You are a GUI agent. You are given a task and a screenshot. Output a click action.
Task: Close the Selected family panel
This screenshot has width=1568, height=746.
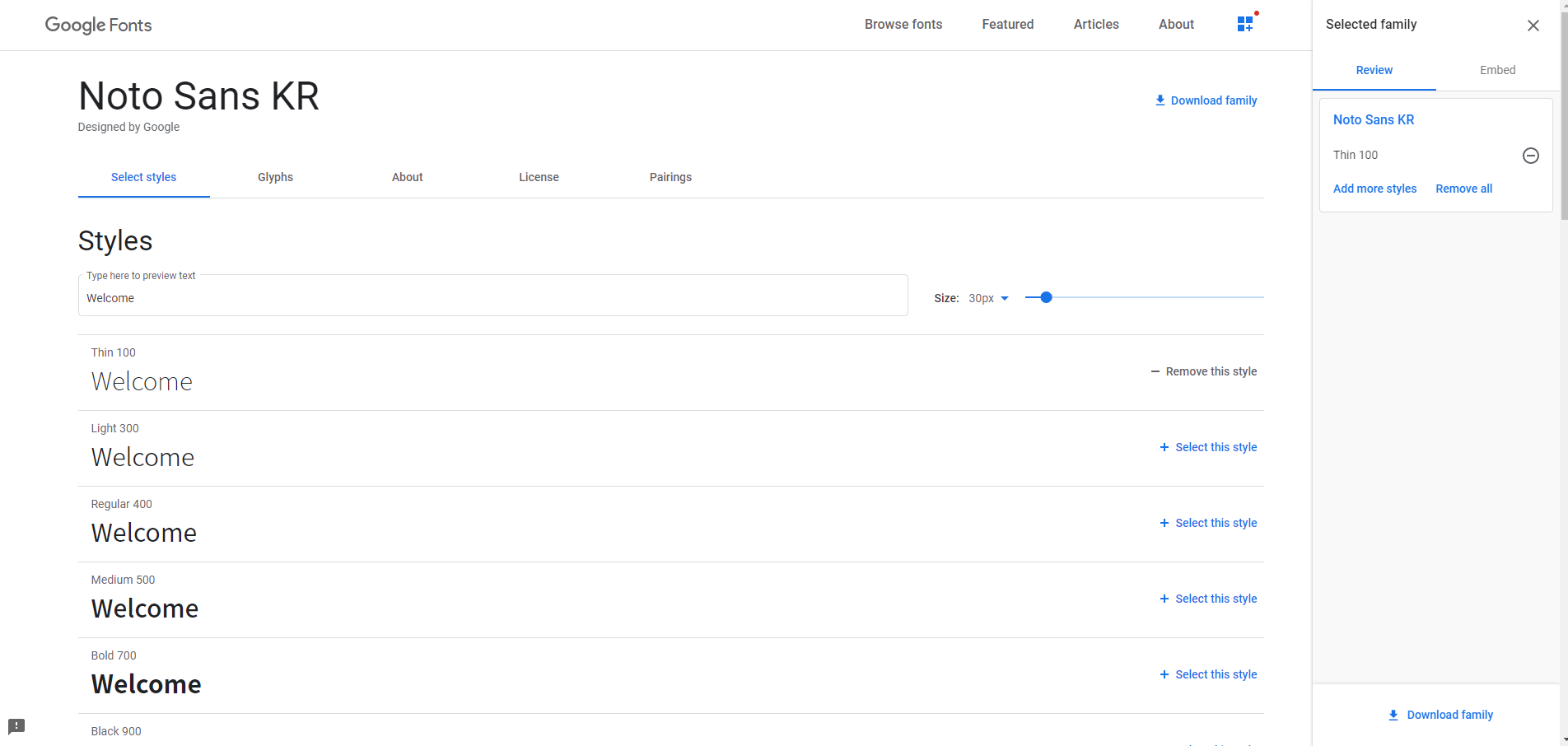(x=1533, y=26)
